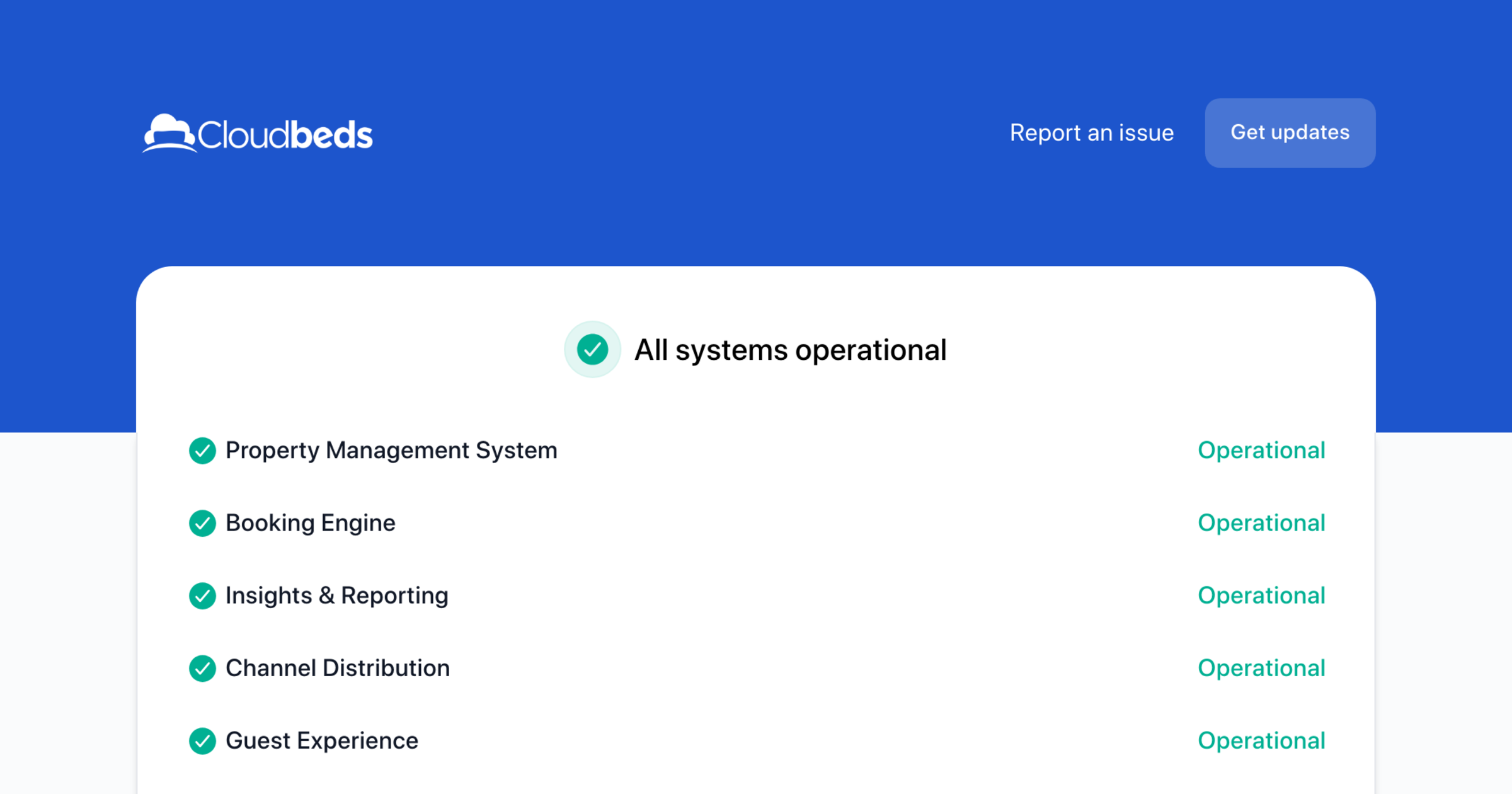The width and height of the screenshot is (1512, 794).
Task: Click the Operational label for Channel Distribution
Action: tap(1262, 668)
